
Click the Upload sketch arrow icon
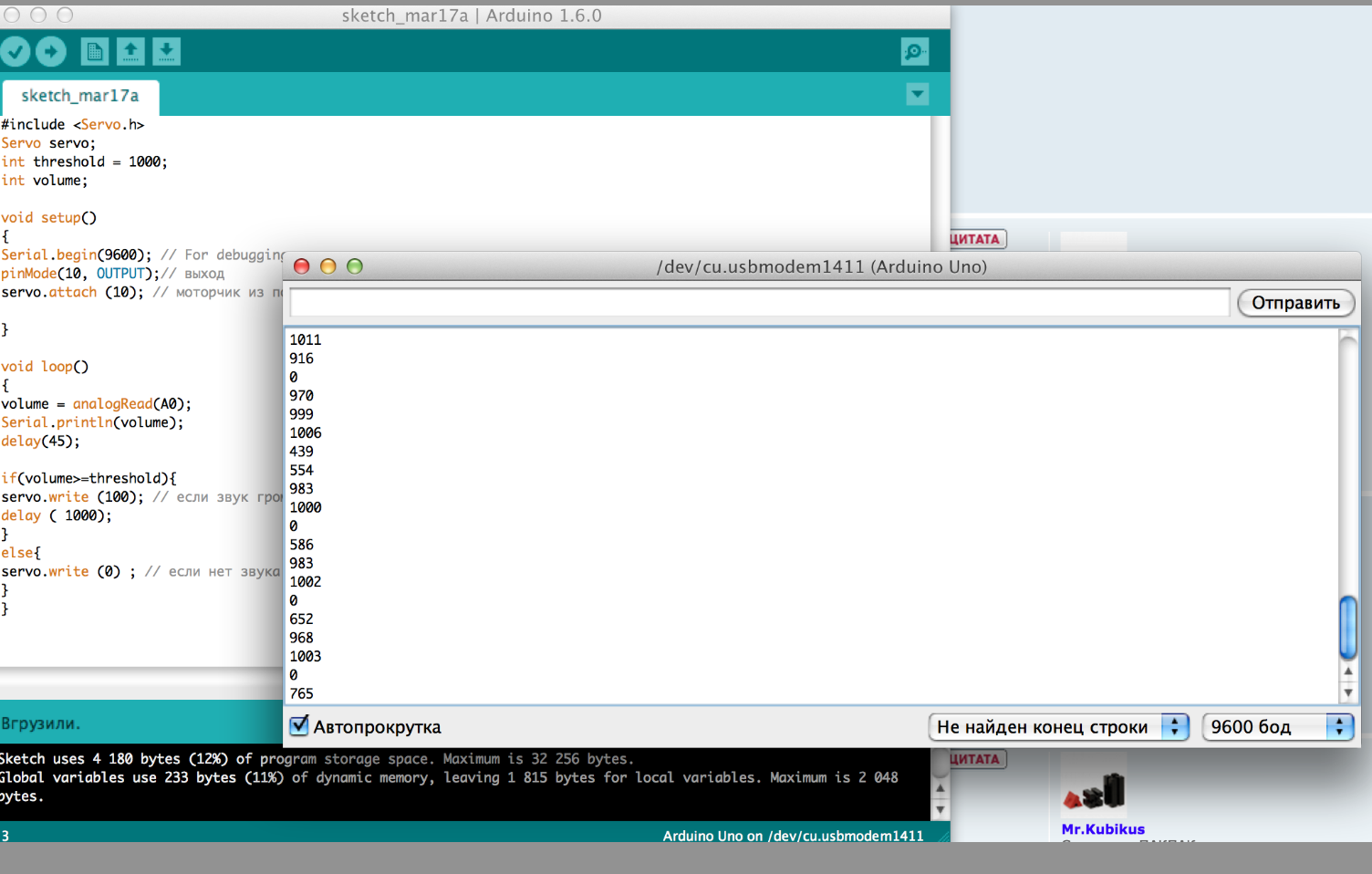pos(51,52)
